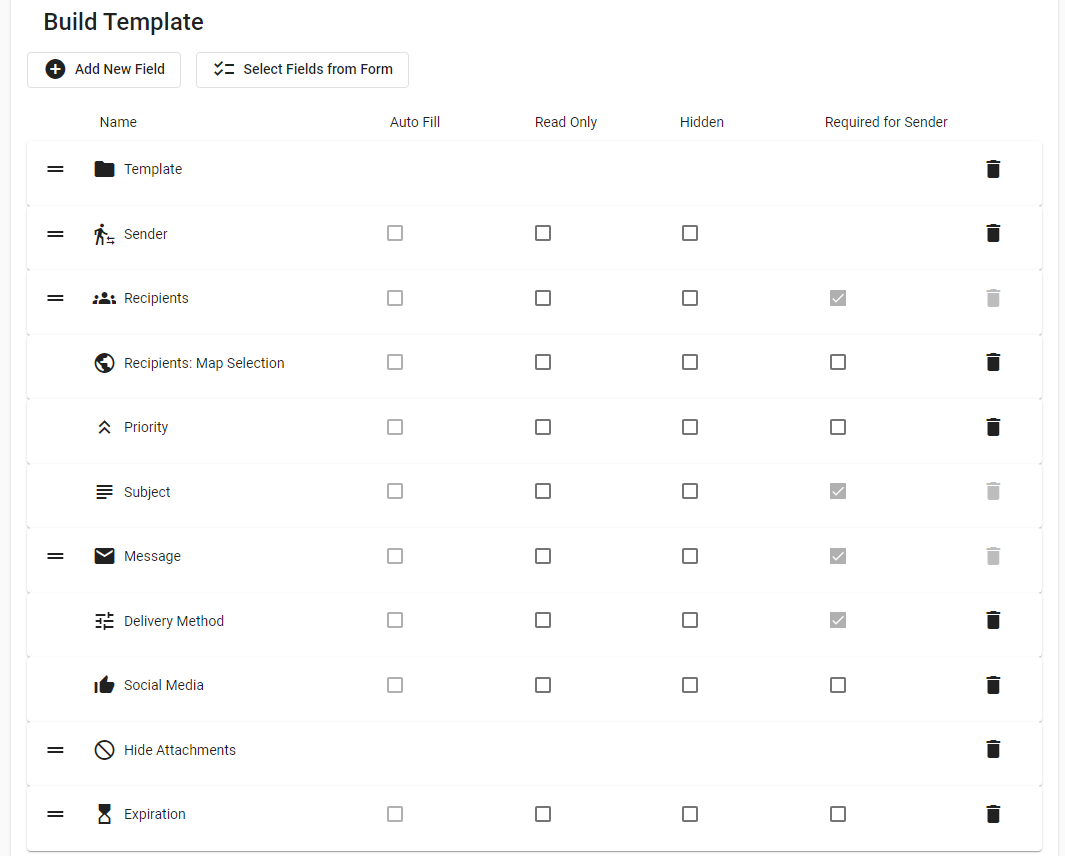The width and height of the screenshot is (1065, 856).
Task: Tick Hidden for Recipients: Map Selection
Action: [689, 362]
